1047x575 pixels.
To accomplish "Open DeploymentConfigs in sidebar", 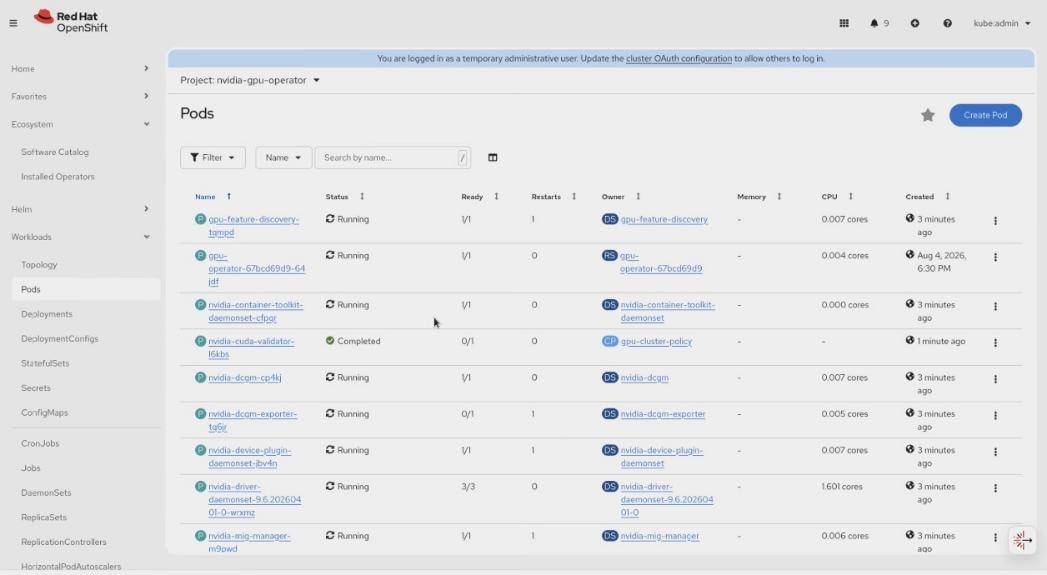I will pos(59,339).
